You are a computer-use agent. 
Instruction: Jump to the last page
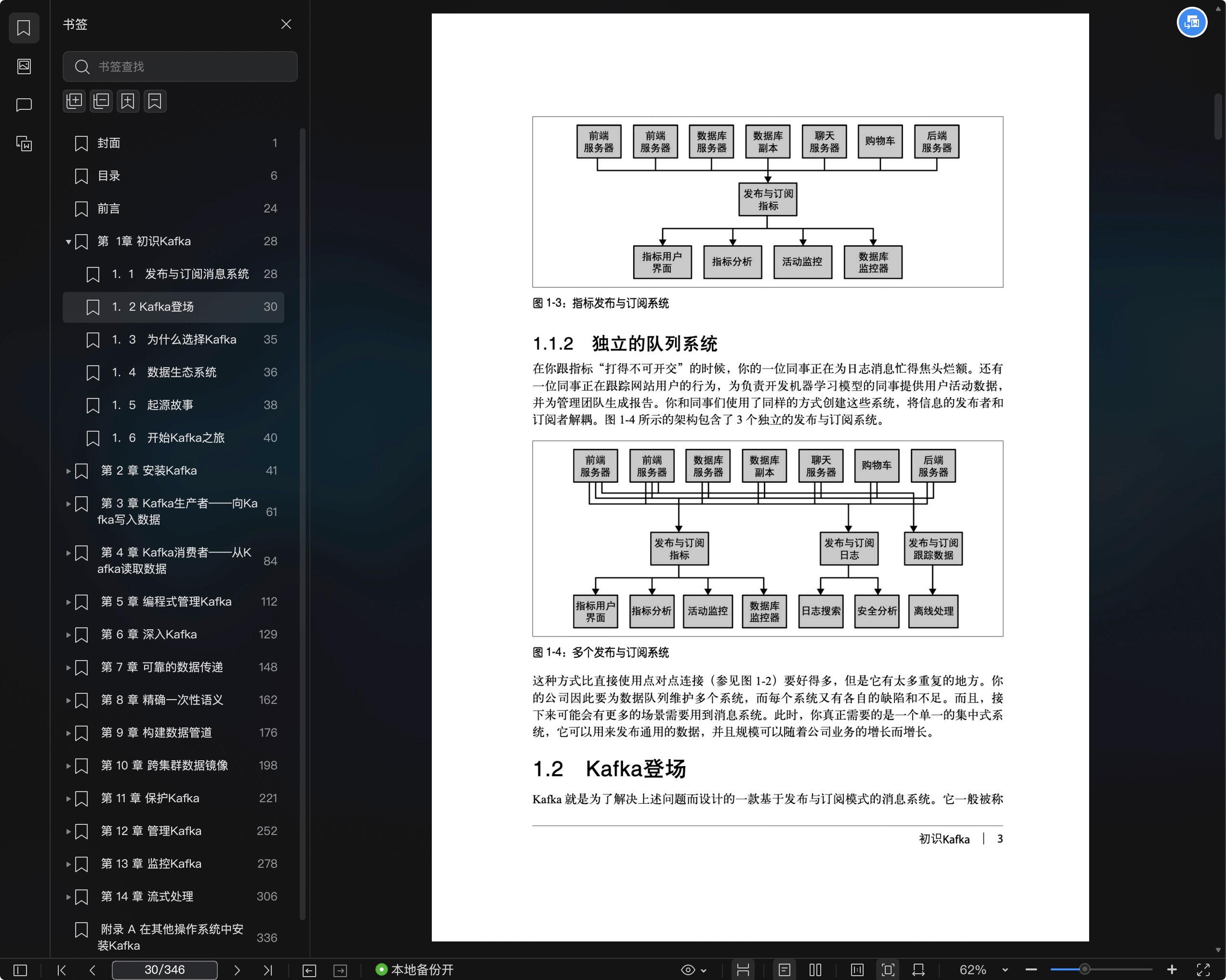(x=268, y=970)
